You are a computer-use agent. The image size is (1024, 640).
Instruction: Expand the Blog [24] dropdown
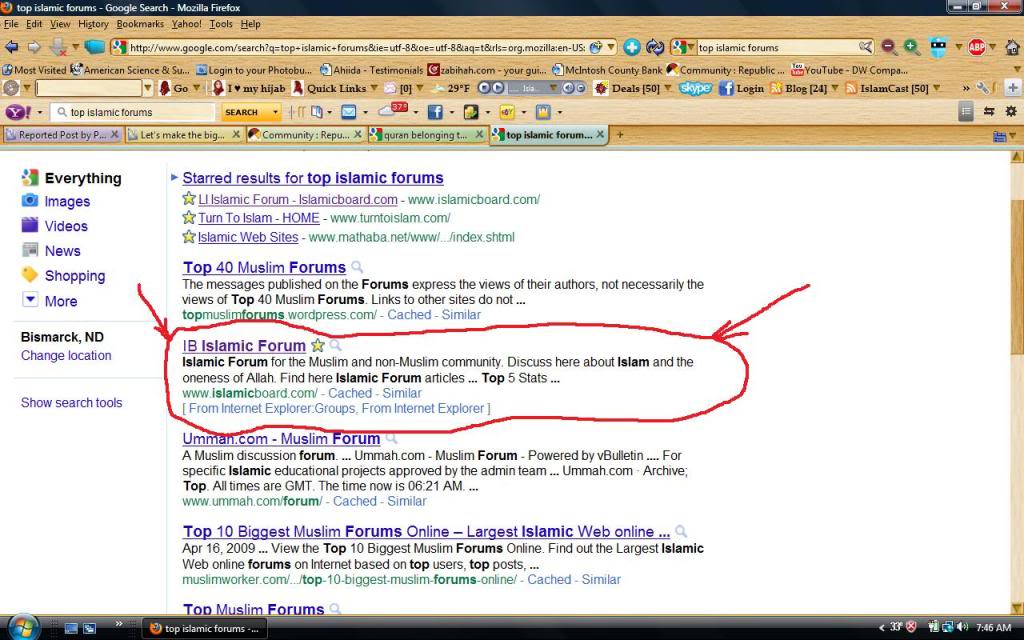pos(834,88)
